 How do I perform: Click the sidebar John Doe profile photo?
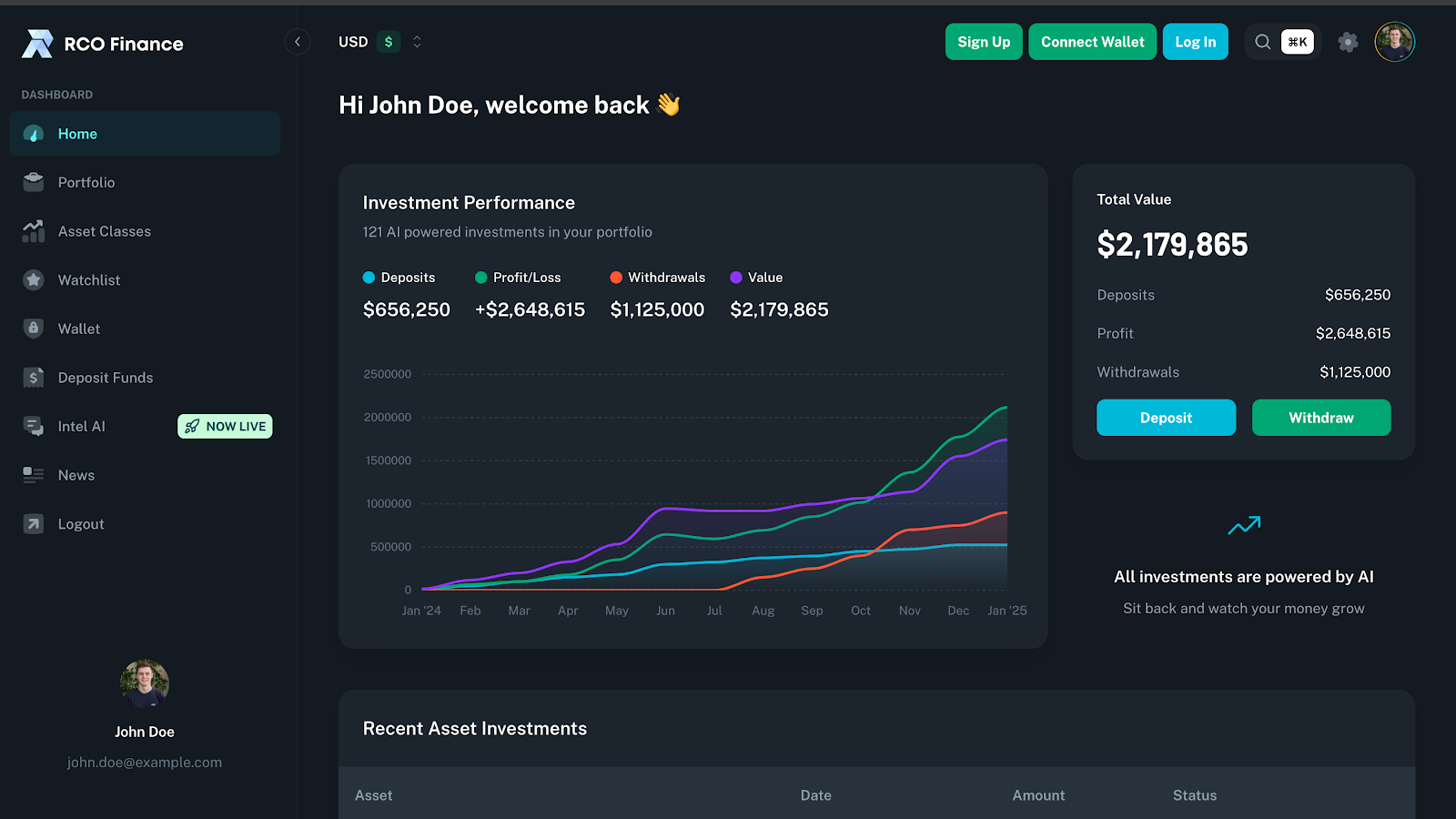[145, 683]
